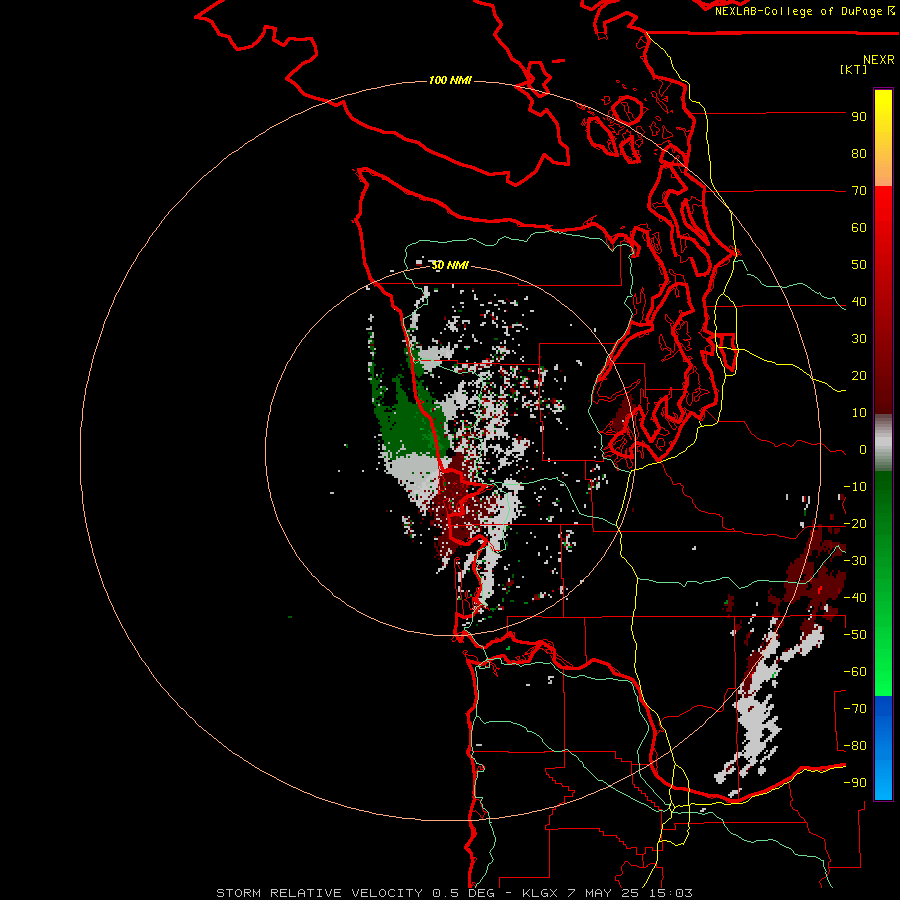
Task: Click the -90 value on velocity scale
Action: (855, 783)
